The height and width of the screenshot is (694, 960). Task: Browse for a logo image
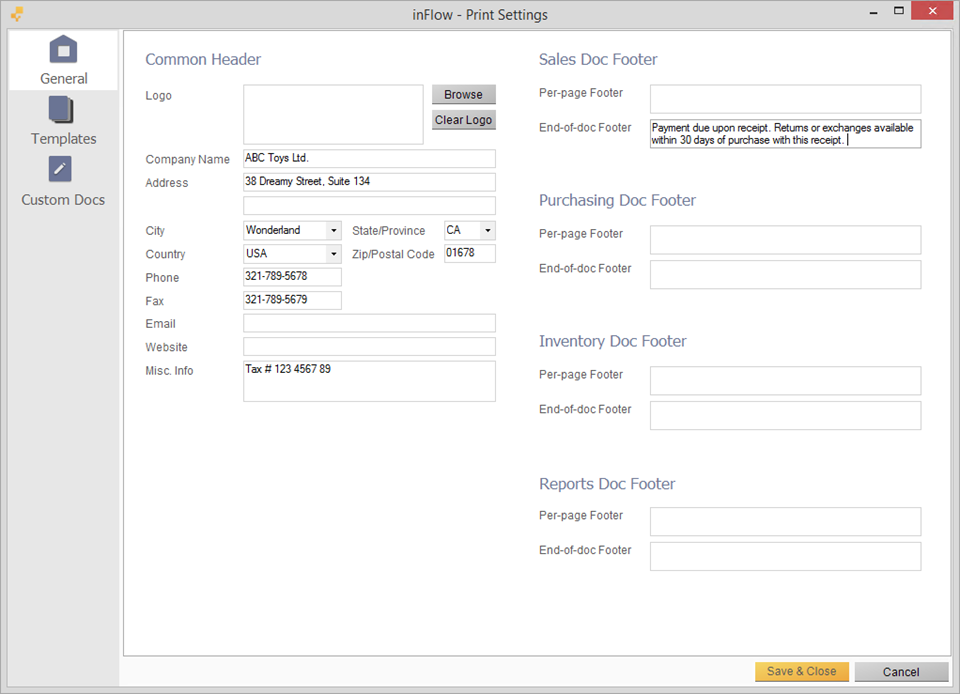(x=463, y=94)
